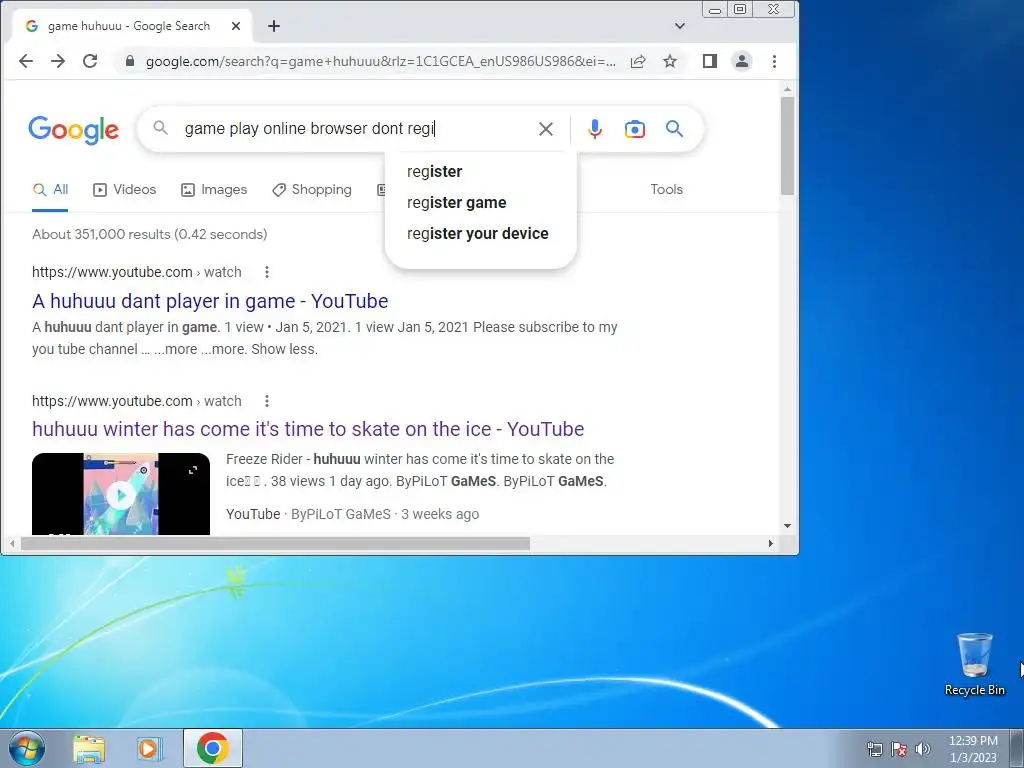Open 'huhuuu winter has come' YouTube result
1024x768 pixels.
(308, 429)
